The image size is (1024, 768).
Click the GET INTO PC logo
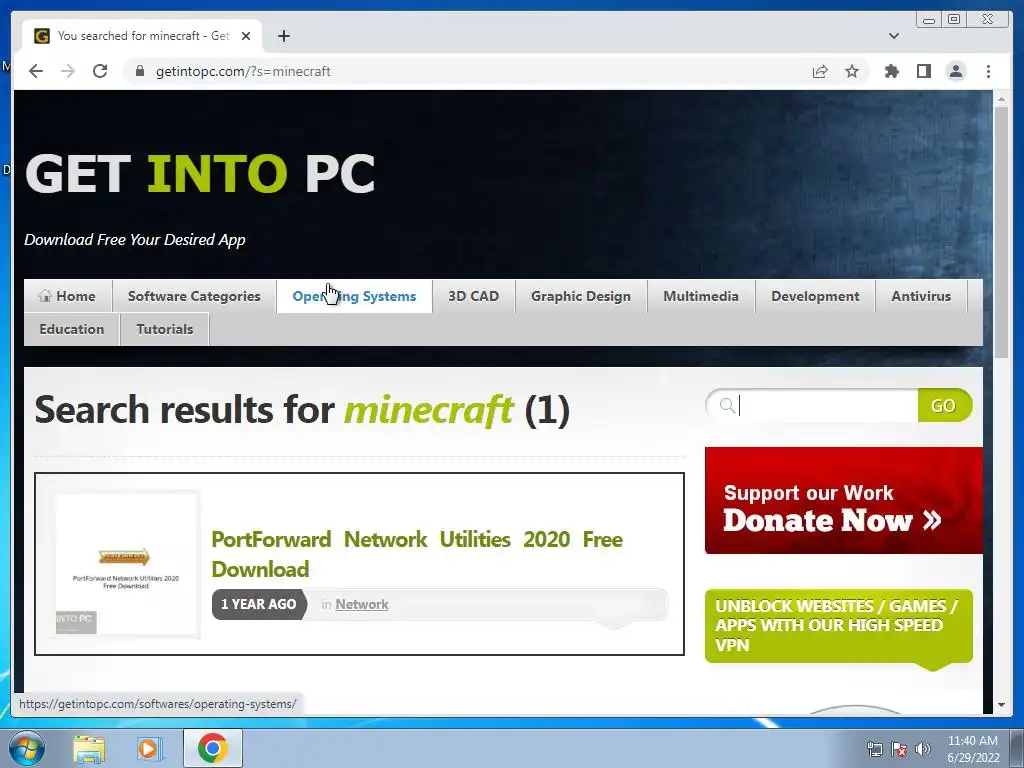coord(200,173)
